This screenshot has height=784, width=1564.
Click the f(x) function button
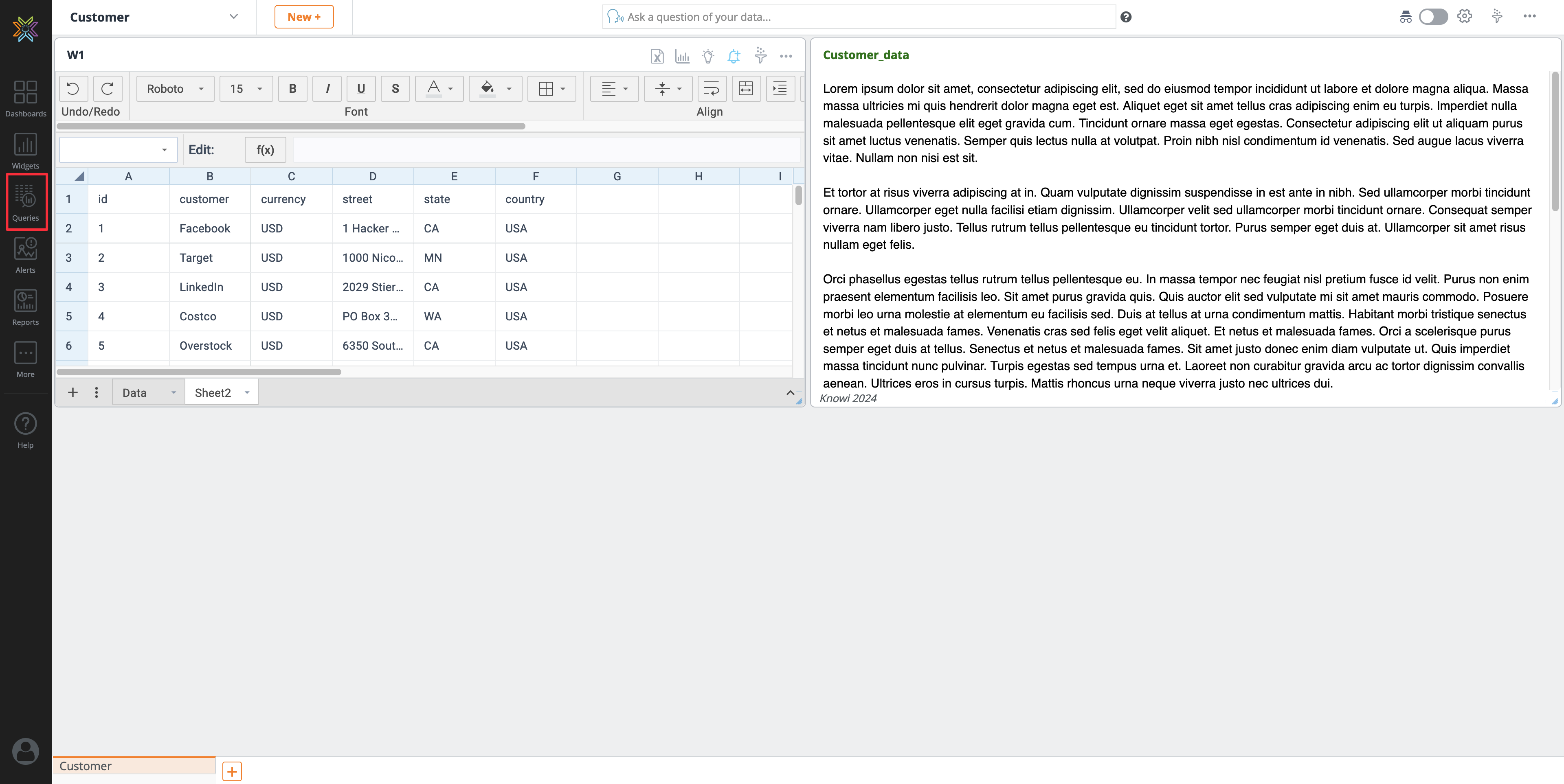point(265,150)
